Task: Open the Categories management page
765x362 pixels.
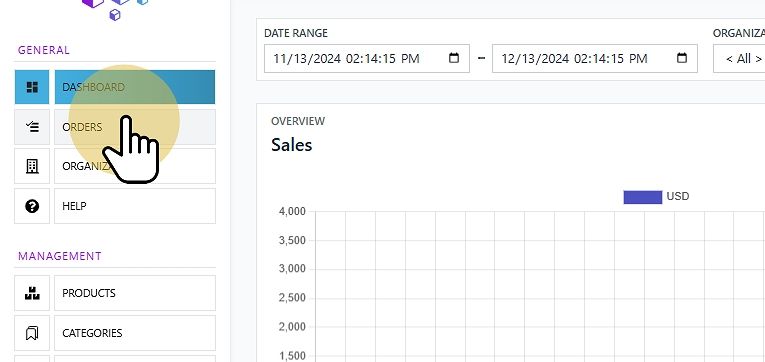Action: [135, 333]
